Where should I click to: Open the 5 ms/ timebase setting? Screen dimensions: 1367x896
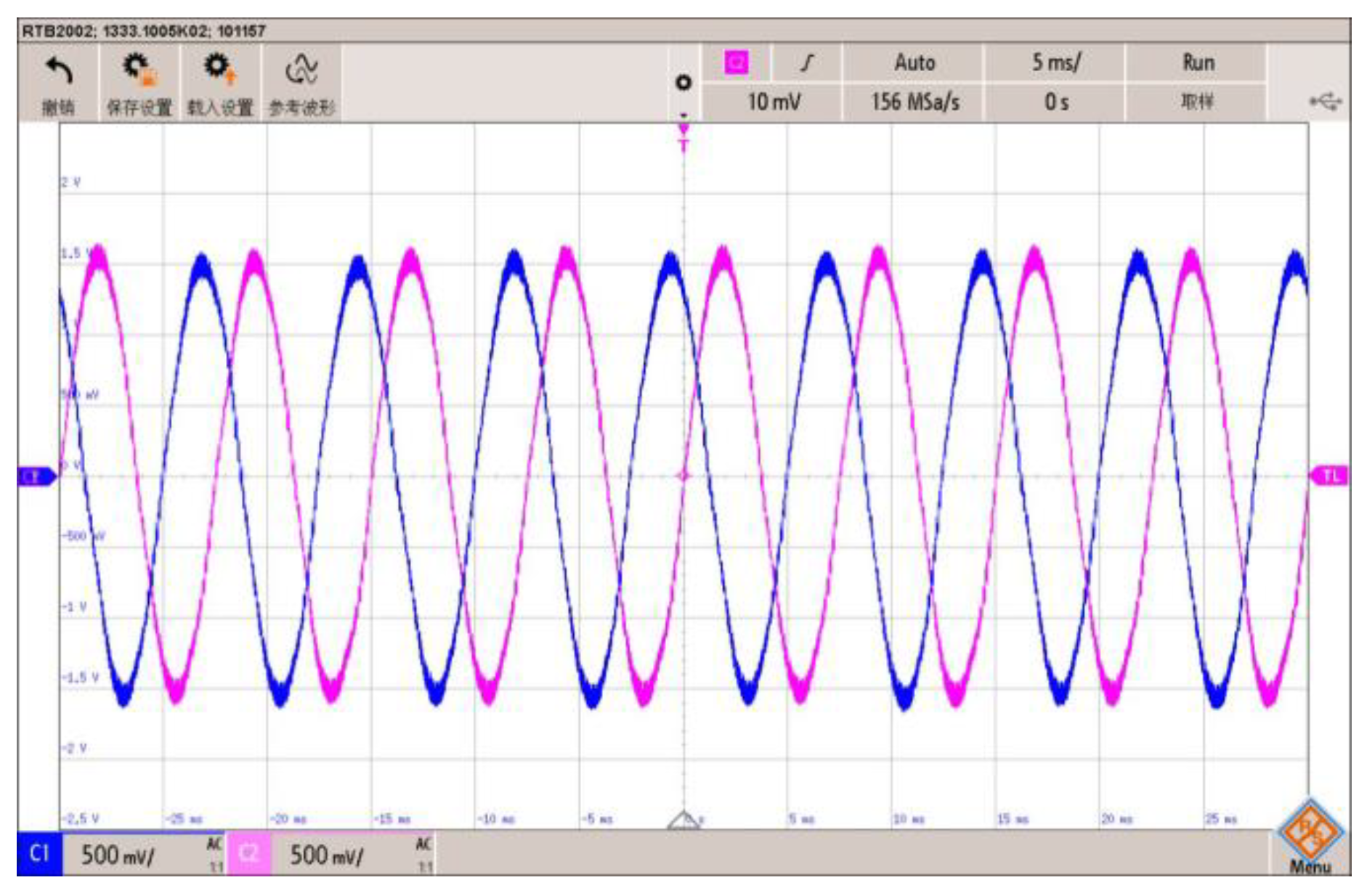[x=1055, y=63]
